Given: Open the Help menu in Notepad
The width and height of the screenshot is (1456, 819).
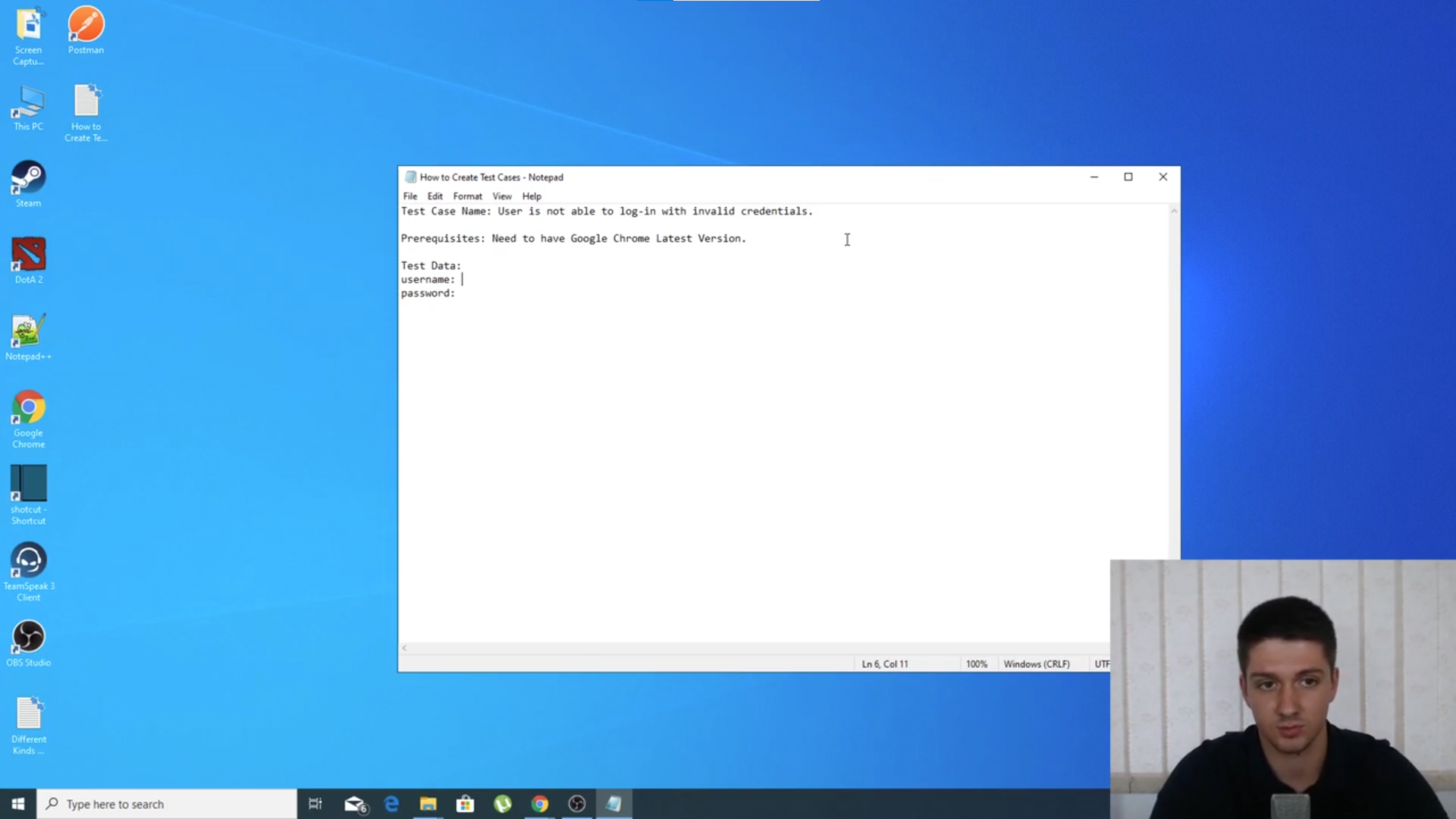Looking at the screenshot, I should [532, 196].
